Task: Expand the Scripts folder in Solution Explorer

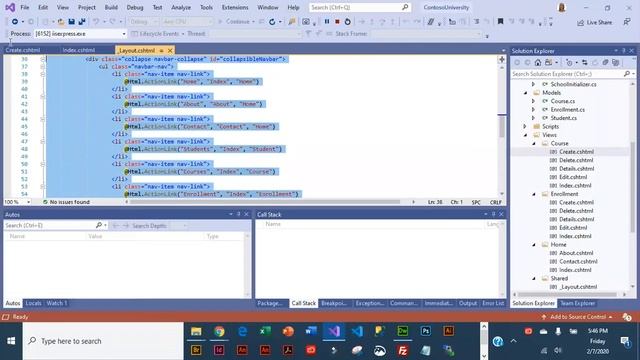Action: coord(525,127)
